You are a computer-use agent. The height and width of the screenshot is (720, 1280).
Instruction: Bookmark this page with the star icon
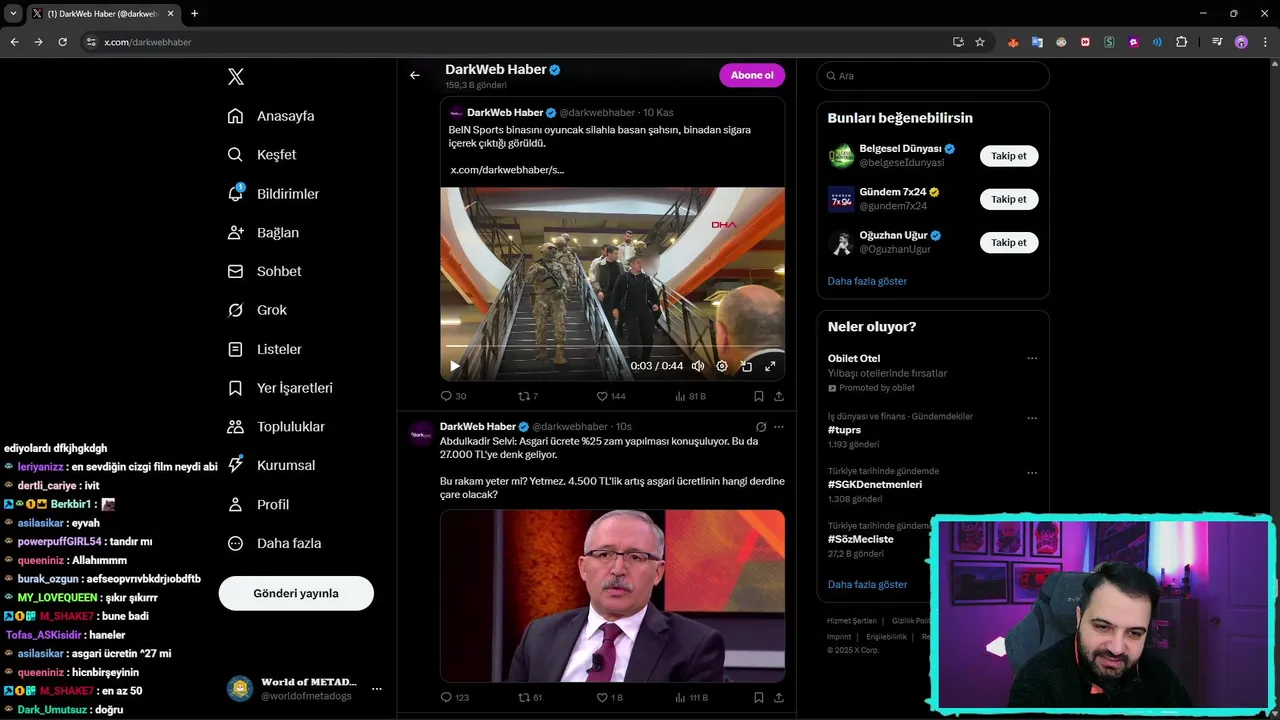[x=980, y=42]
